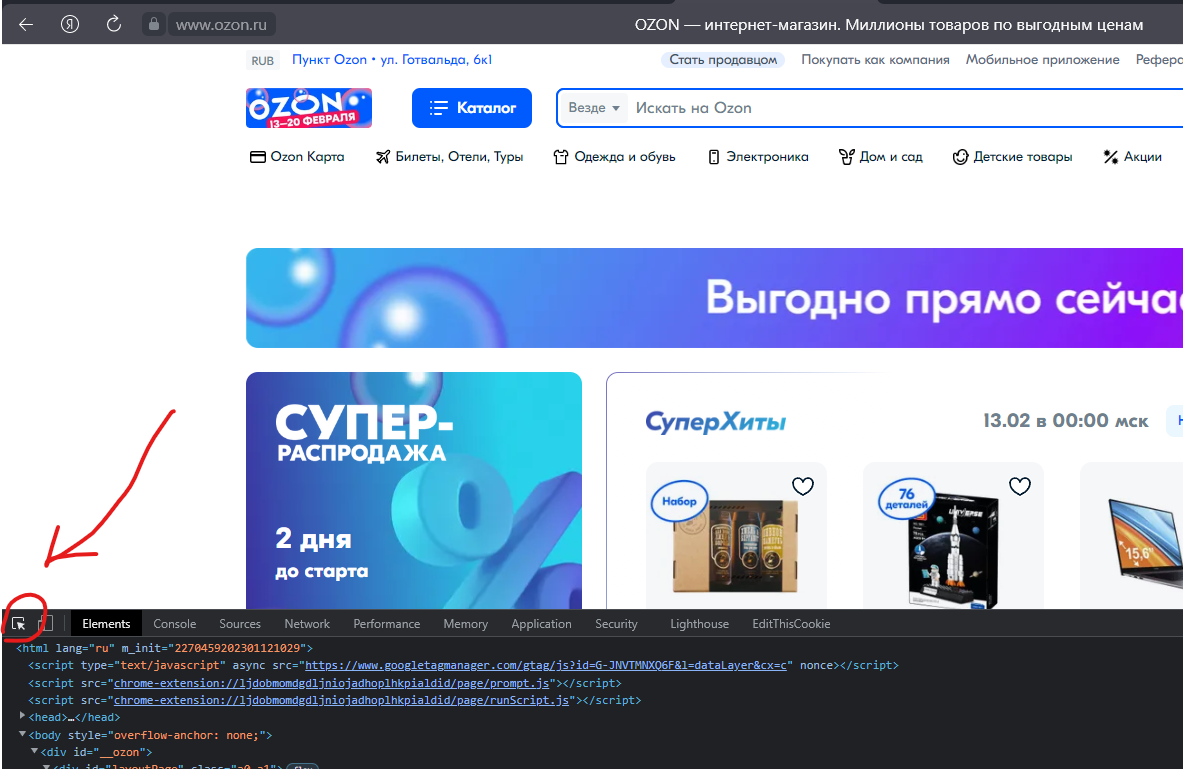Viewport: 1183px width, 769px height.
Task: Add the Набор product to favorites
Action: pos(803,487)
